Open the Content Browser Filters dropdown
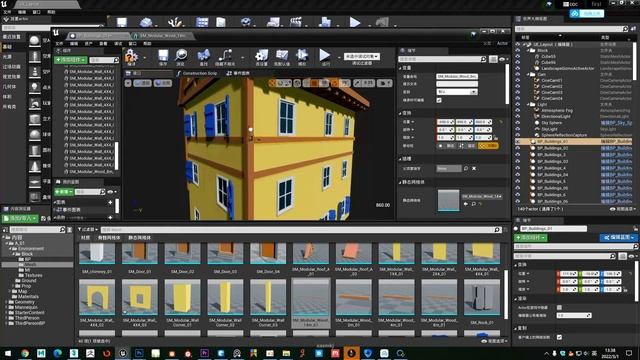The height and width of the screenshot is (360, 640). (x=87, y=230)
